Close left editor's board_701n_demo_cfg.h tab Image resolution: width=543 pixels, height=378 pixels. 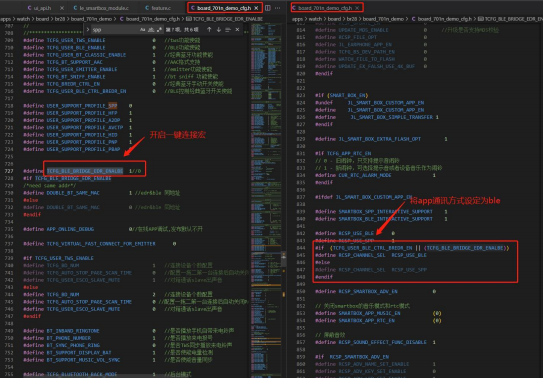tap(256, 8)
